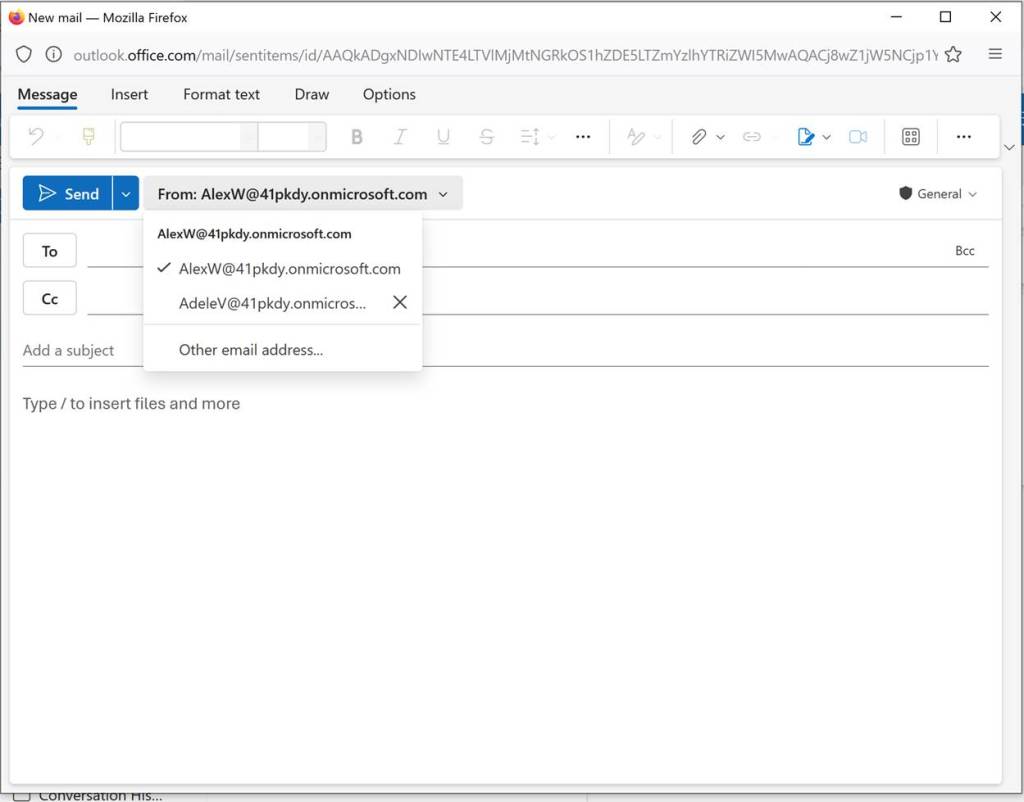
Task: Switch to the Insert tab
Action: [129, 94]
